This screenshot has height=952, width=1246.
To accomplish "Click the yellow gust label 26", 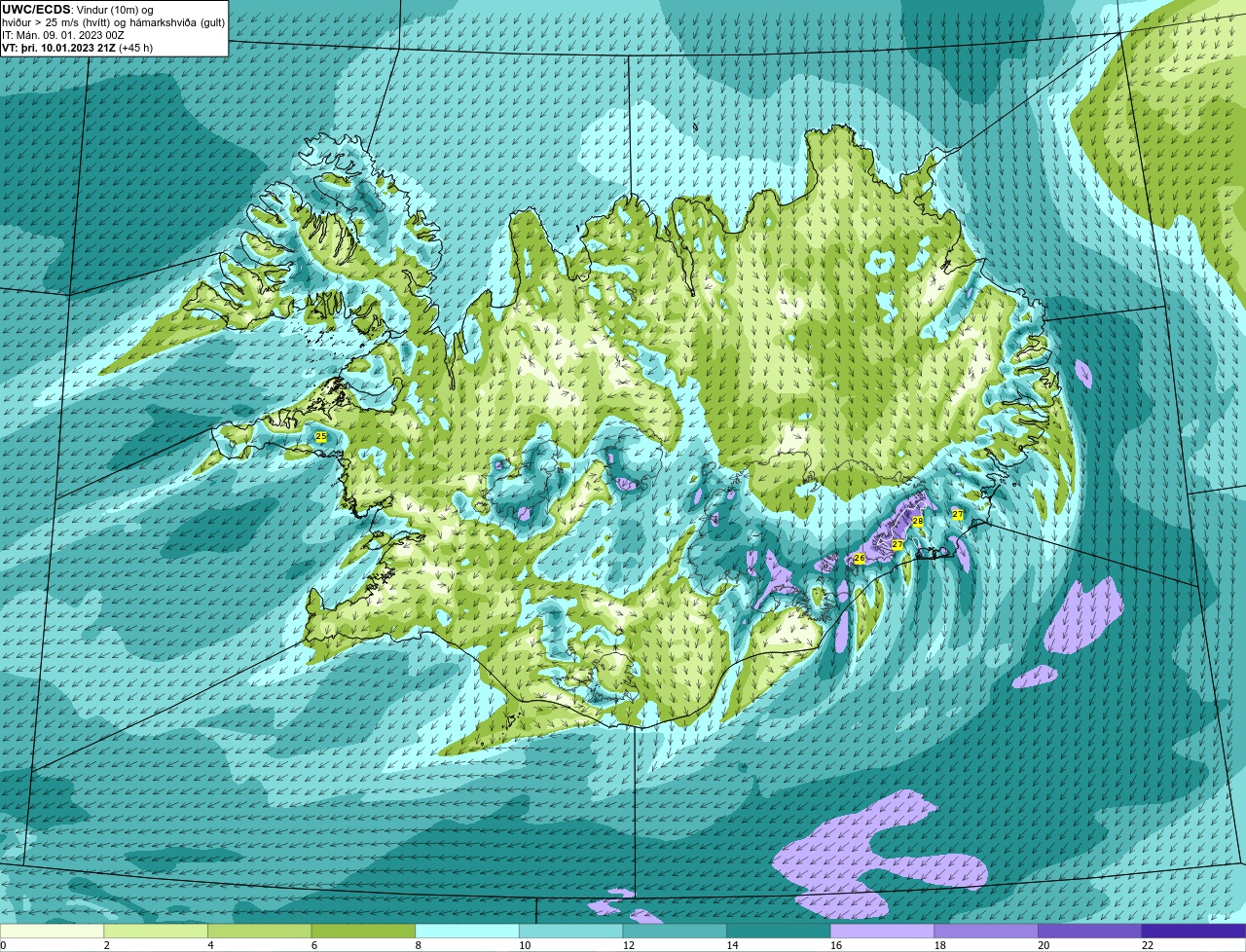I will (859, 559).
